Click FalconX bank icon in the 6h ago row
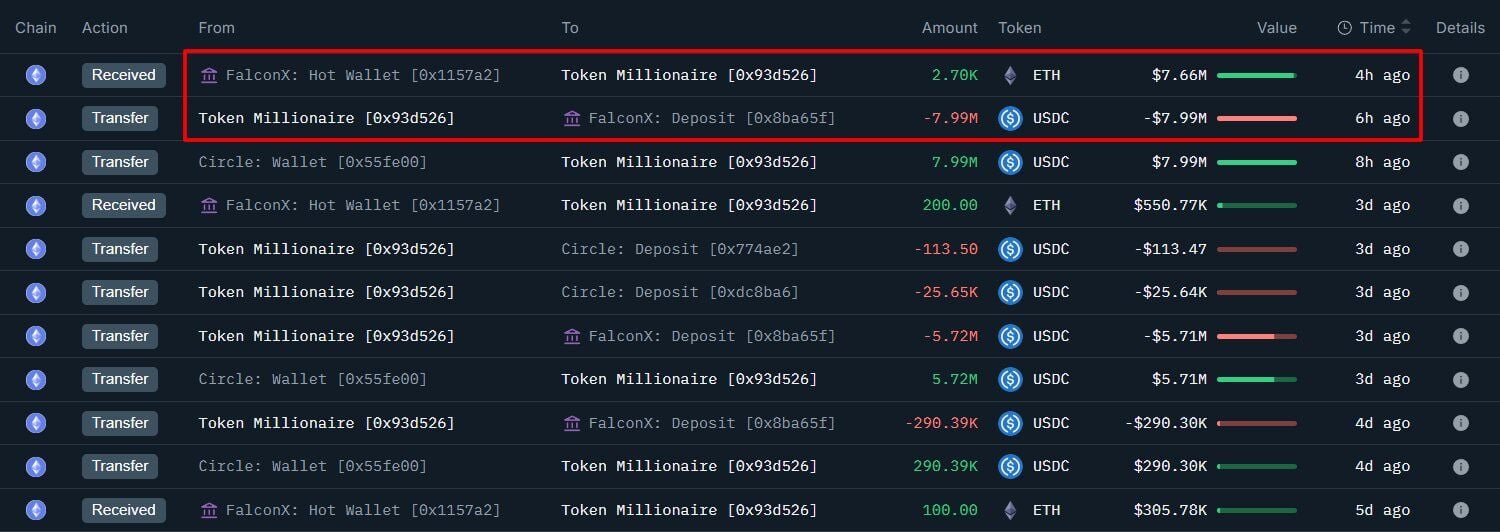Image resolution: width=1500 pixels, height=532 pixels. click(572, 118)
